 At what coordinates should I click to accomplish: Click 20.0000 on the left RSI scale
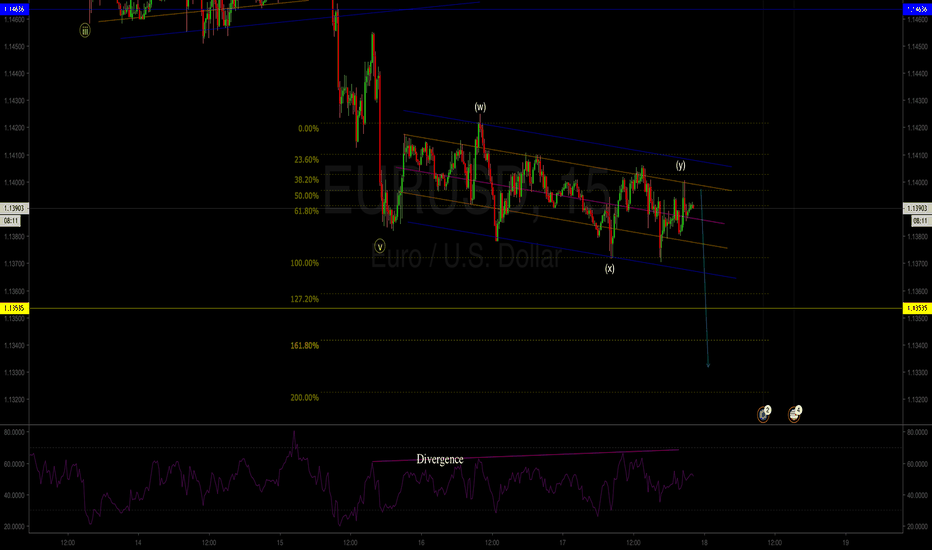coord(14,527)
